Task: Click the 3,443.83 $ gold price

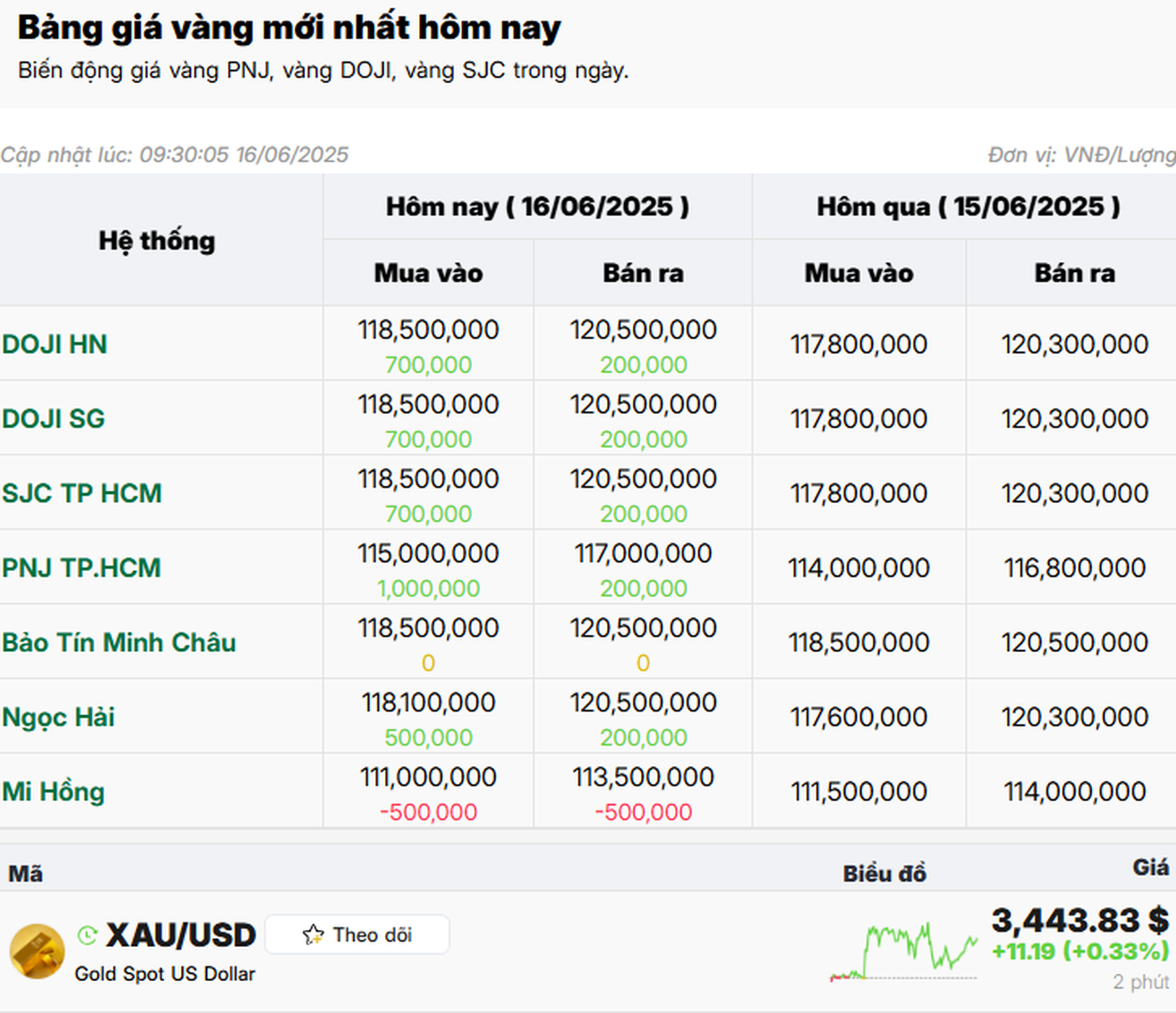Action: click(1080, 919)
